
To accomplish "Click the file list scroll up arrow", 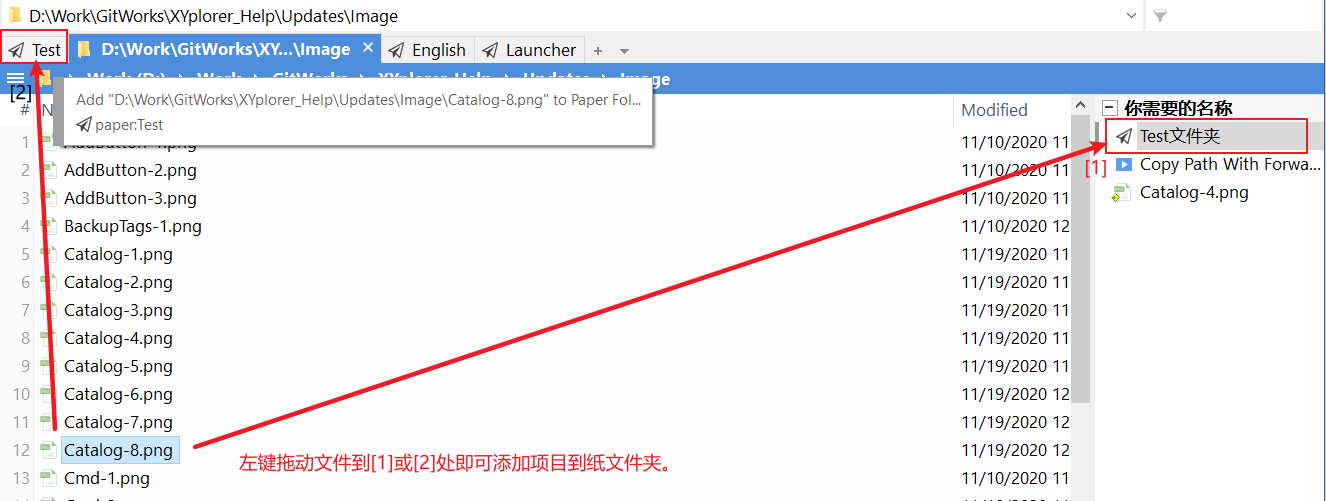I will coord(1080,106).
